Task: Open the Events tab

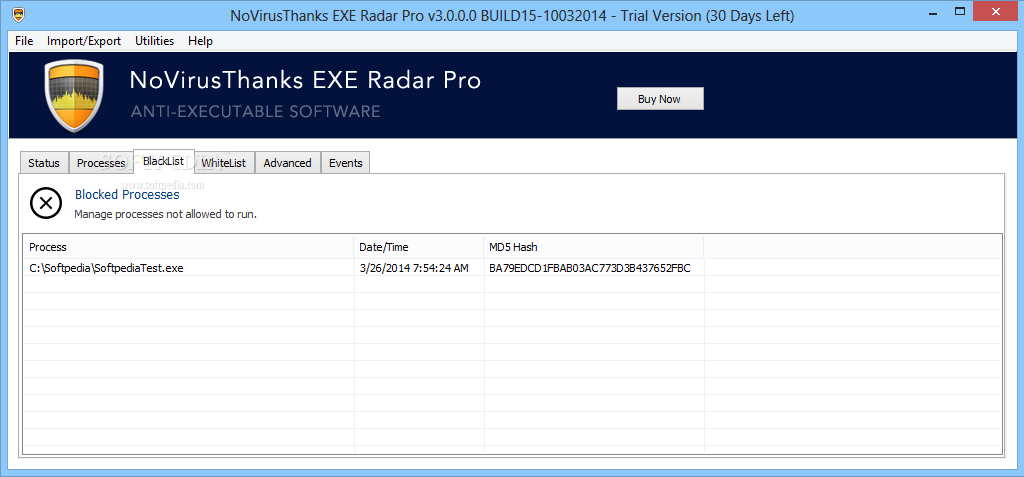Action: [x=345, y=163]
